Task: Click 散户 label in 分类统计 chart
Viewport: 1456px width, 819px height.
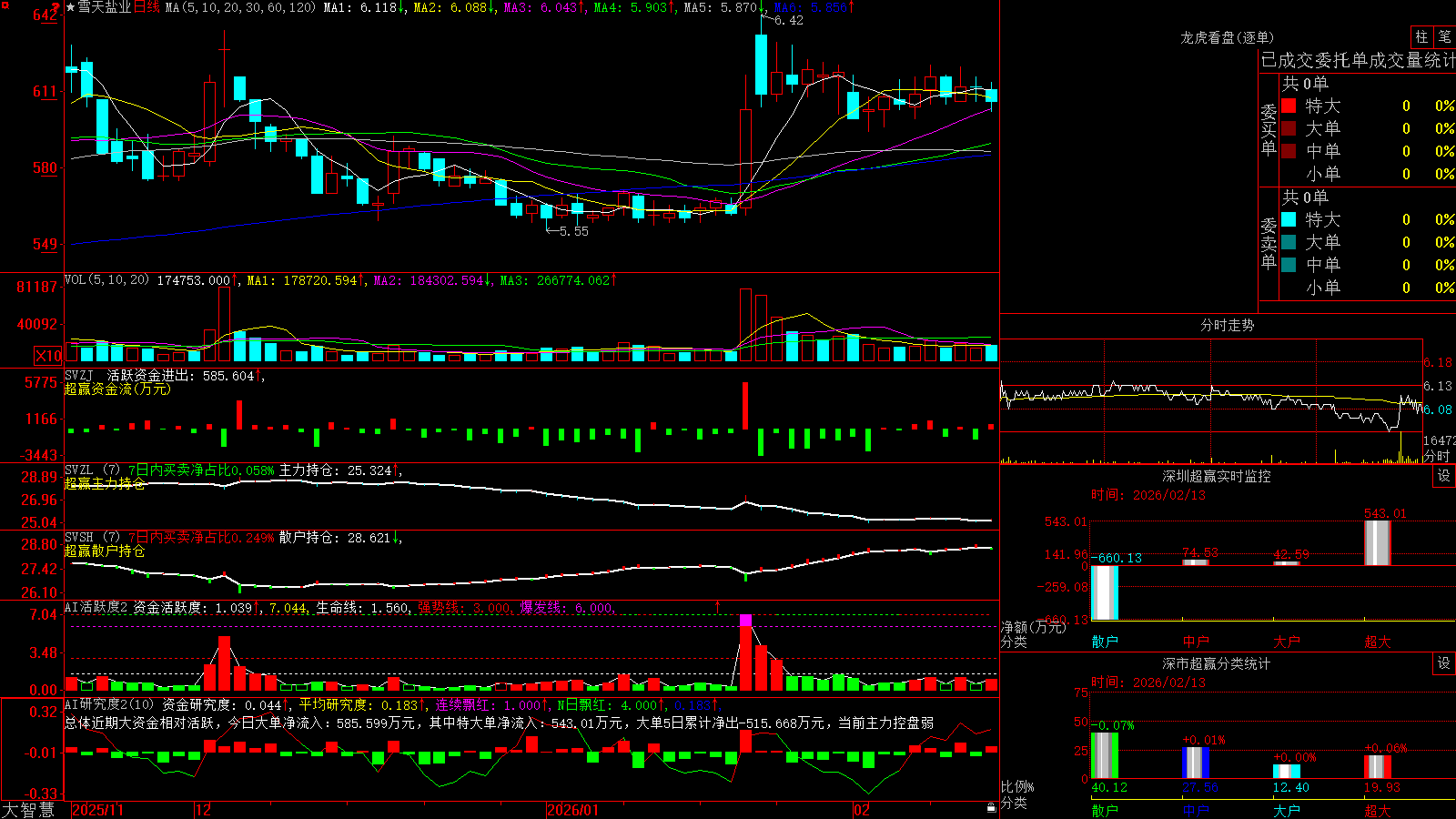Action: (x=1105, y=811)
